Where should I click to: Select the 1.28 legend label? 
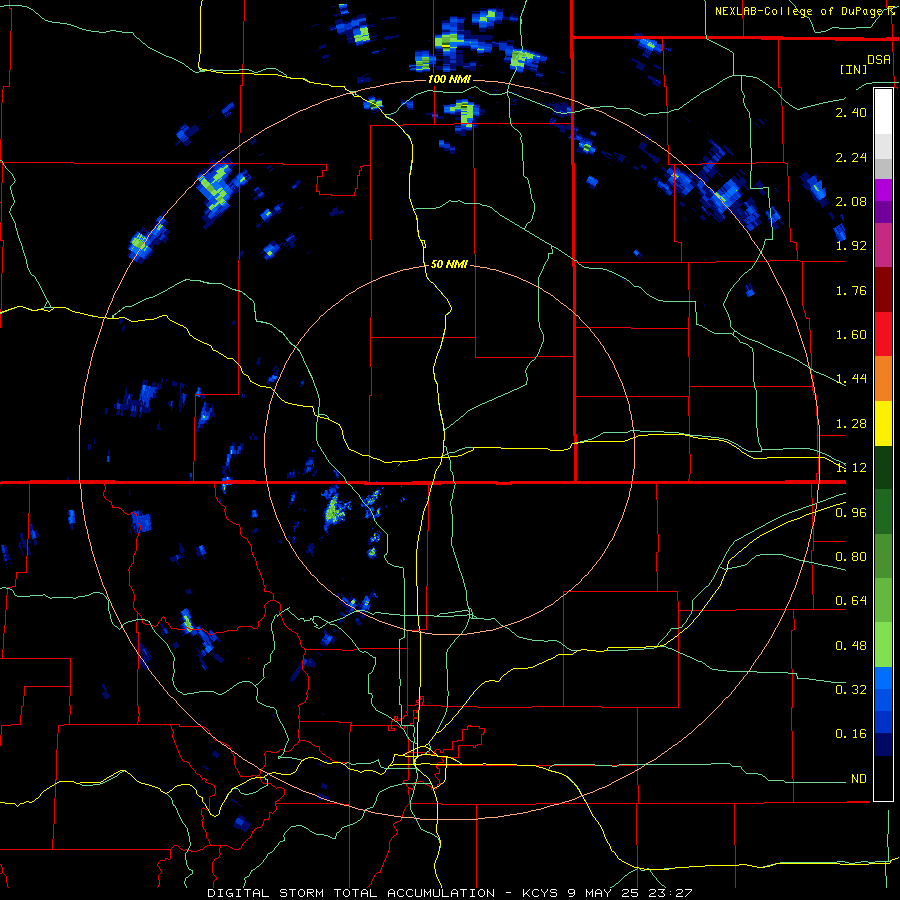pyautogui.click(x=851, y=424)
